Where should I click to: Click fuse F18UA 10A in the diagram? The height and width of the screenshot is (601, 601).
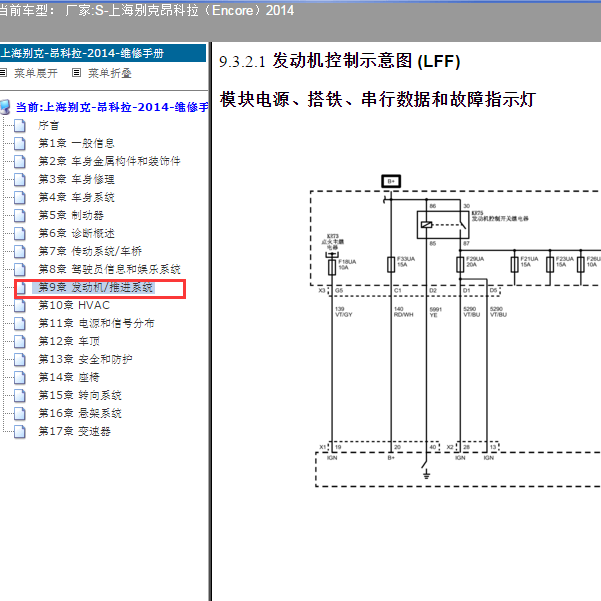click(x=332, y=267)
